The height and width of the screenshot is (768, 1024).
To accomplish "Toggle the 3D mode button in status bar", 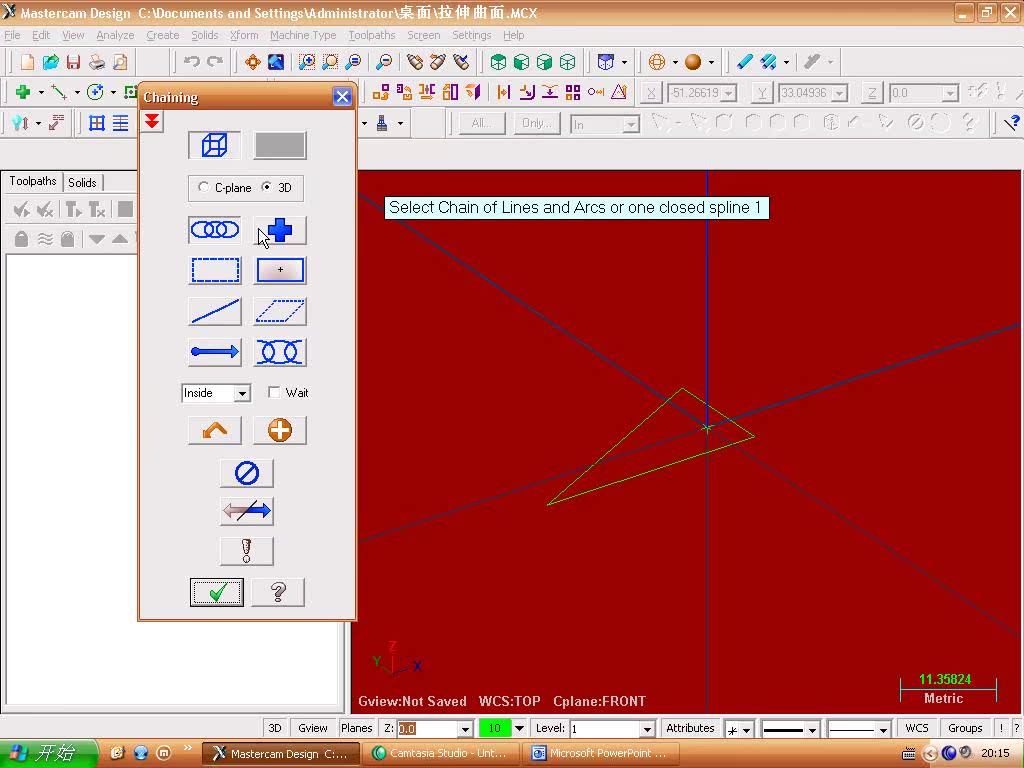I will click(x=275, y=728).
